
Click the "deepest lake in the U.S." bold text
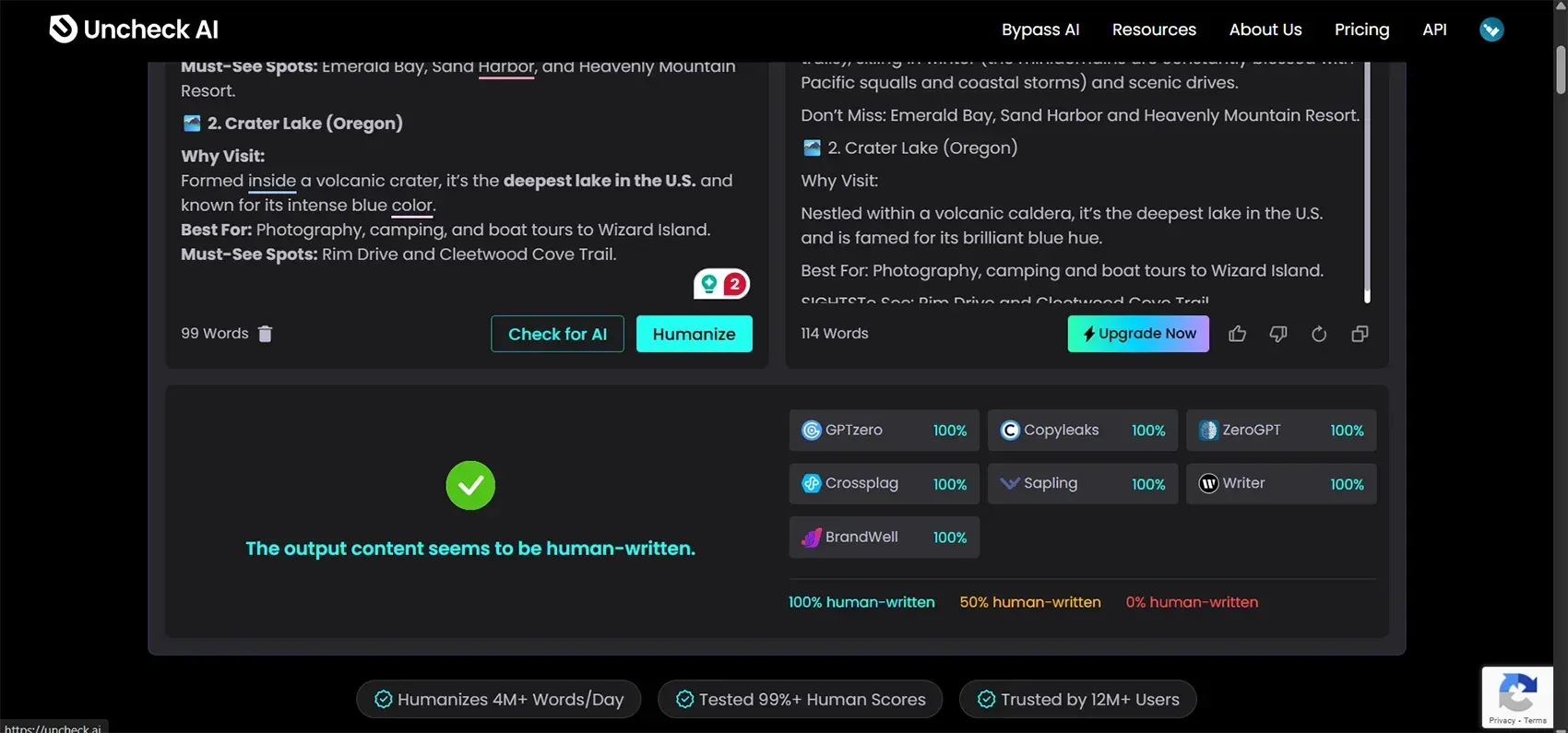click(600, 181)
